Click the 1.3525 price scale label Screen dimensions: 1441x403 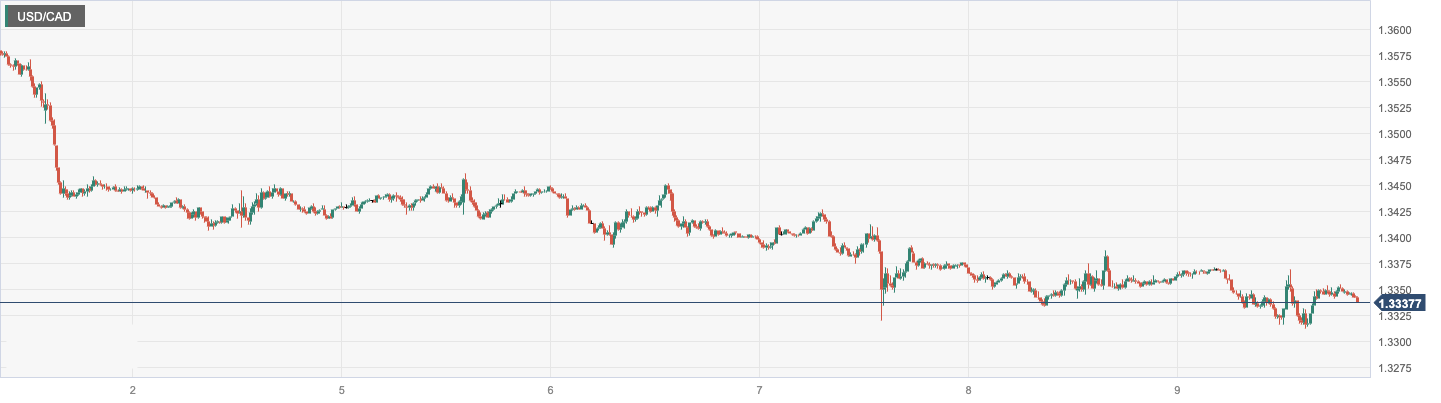[x=1394, y=108]
